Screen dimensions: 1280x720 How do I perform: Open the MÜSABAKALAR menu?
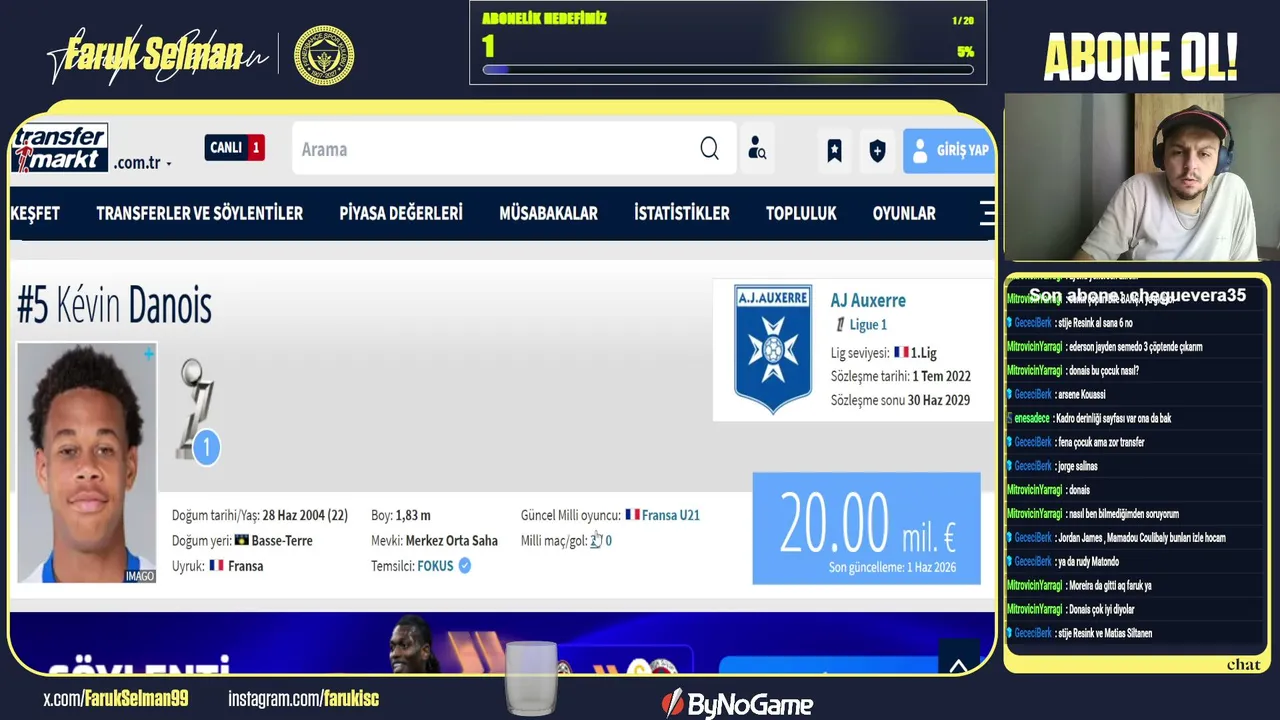pyautogui.click(x=548, y=213)
